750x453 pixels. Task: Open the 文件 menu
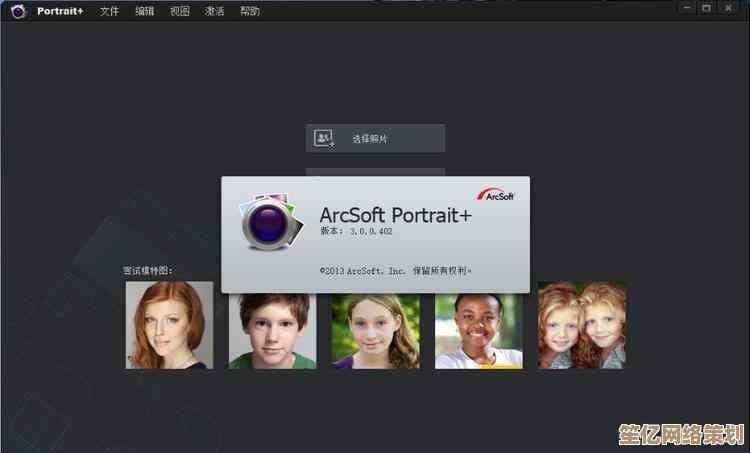click(x=109, y=12)
